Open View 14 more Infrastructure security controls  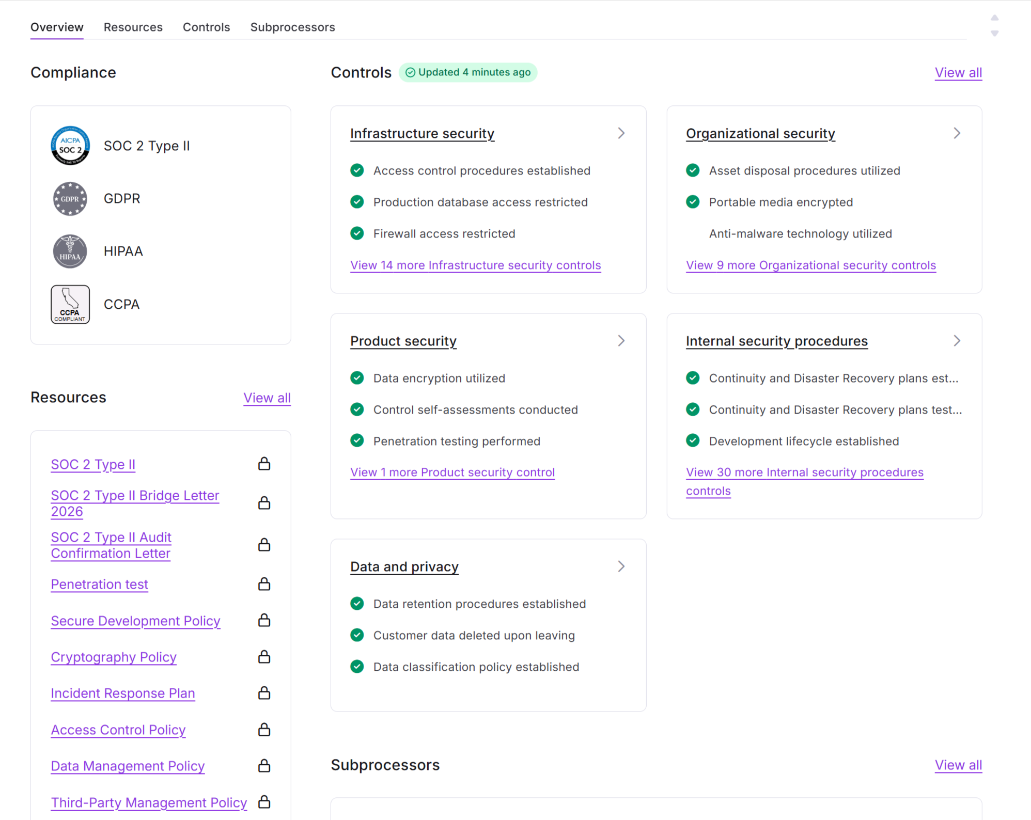(475, 265)
